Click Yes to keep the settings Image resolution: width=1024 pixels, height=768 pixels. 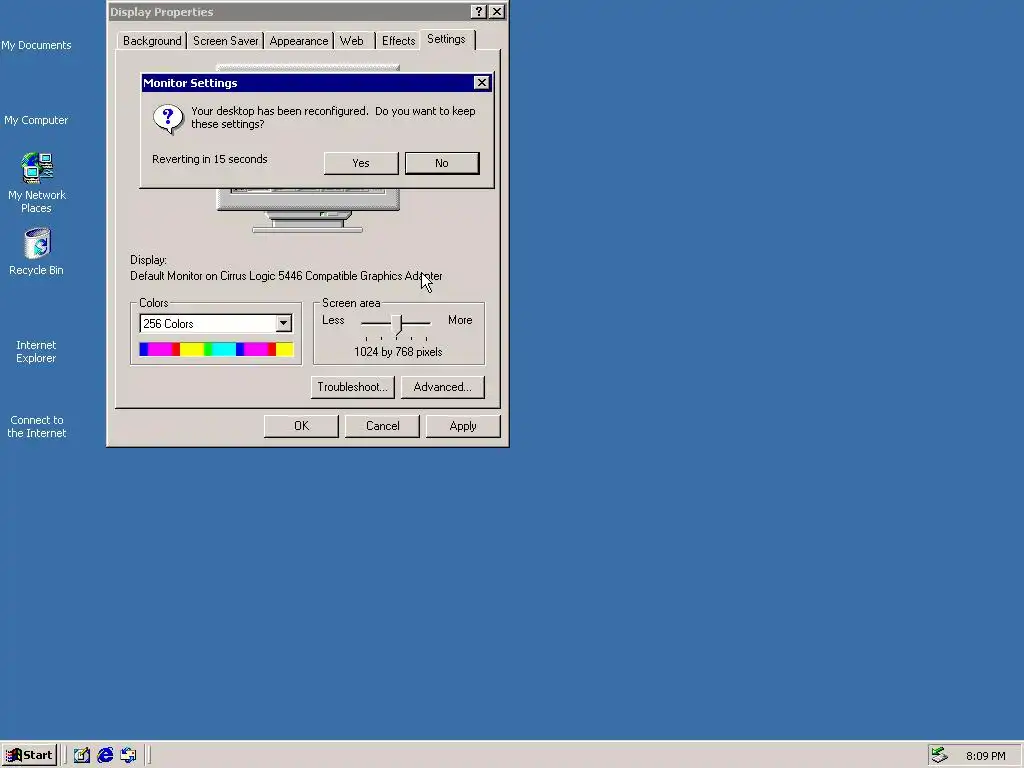tap(361, 163)
